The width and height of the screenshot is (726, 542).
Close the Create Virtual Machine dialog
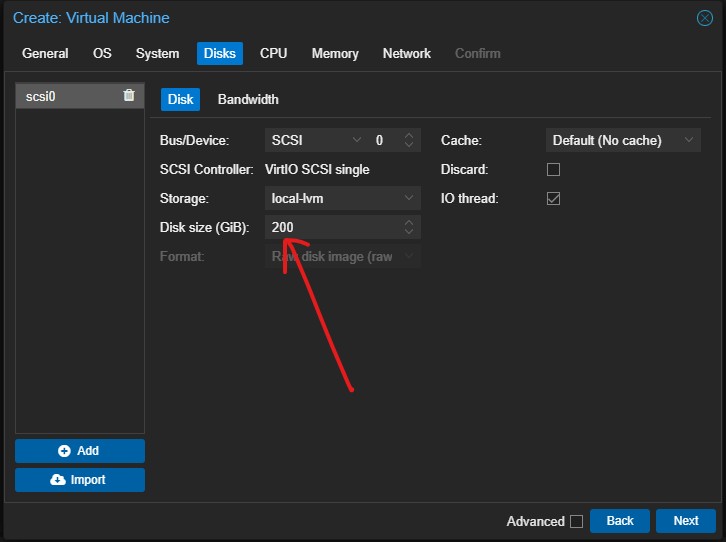click(x=704, y=18)
